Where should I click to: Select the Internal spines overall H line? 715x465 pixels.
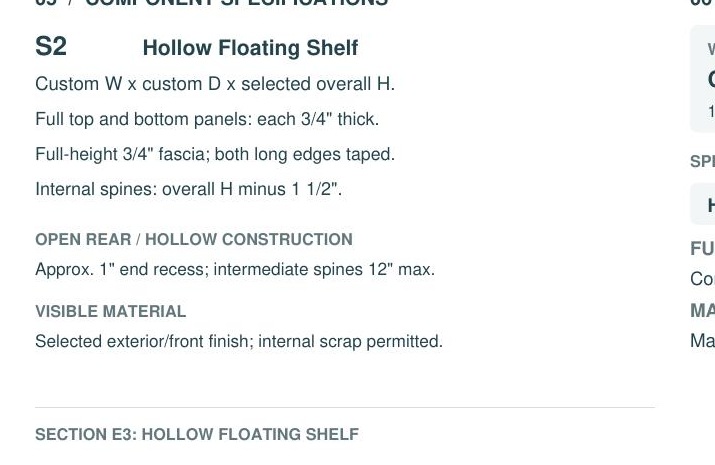pyautogui.click(x=188, y=189)
